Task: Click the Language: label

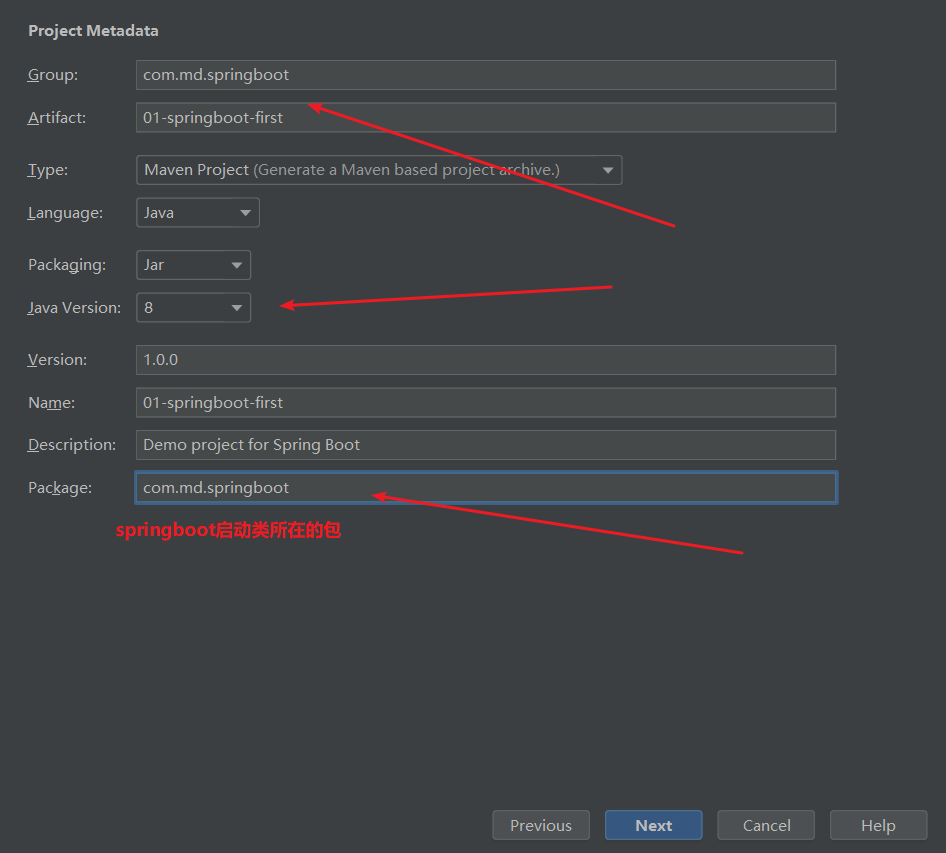Action: coord(65,213)
